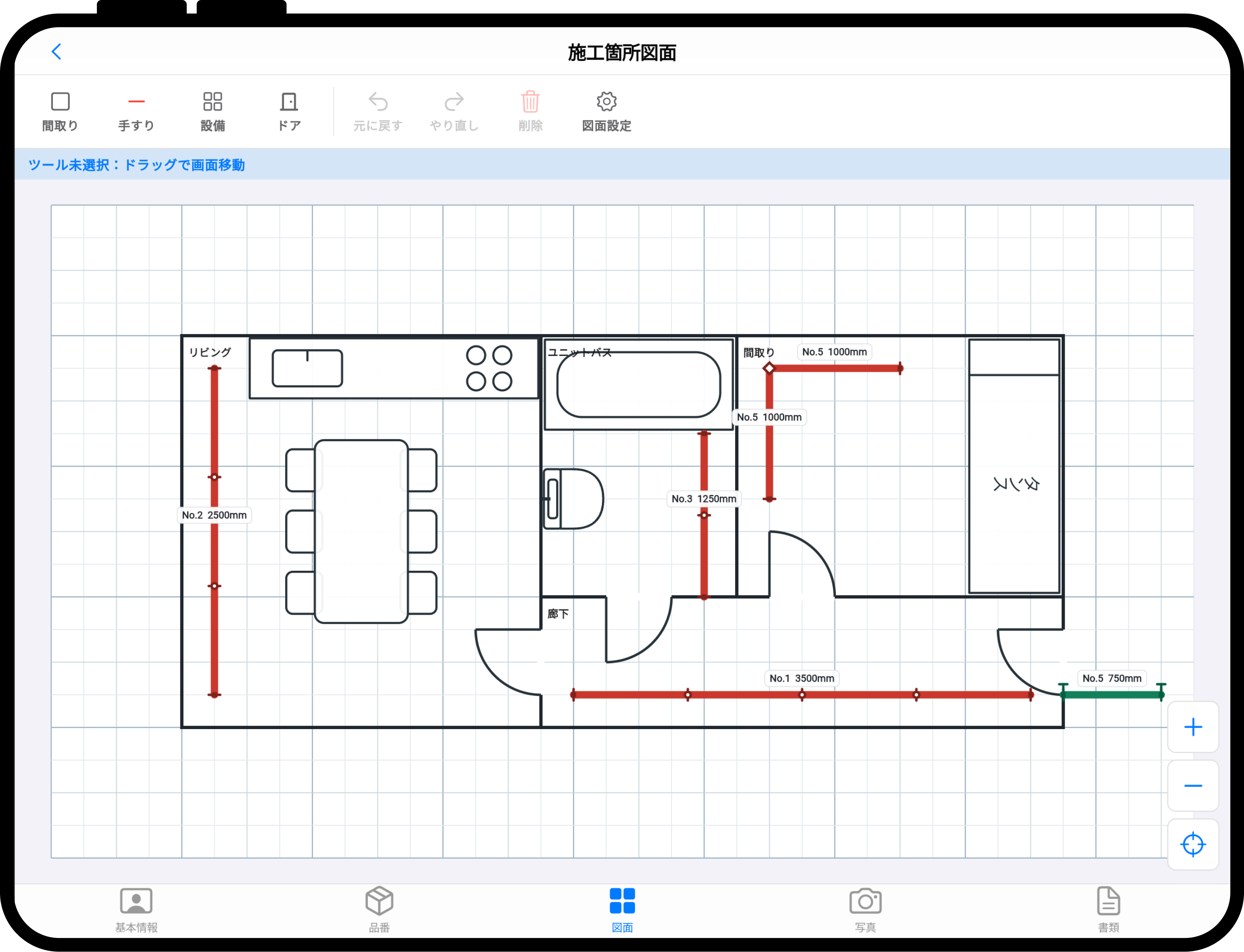1244x952 pixels.
Task: Select the No.5 1000mm label beside the bath
Action: (x=769, y=417)
